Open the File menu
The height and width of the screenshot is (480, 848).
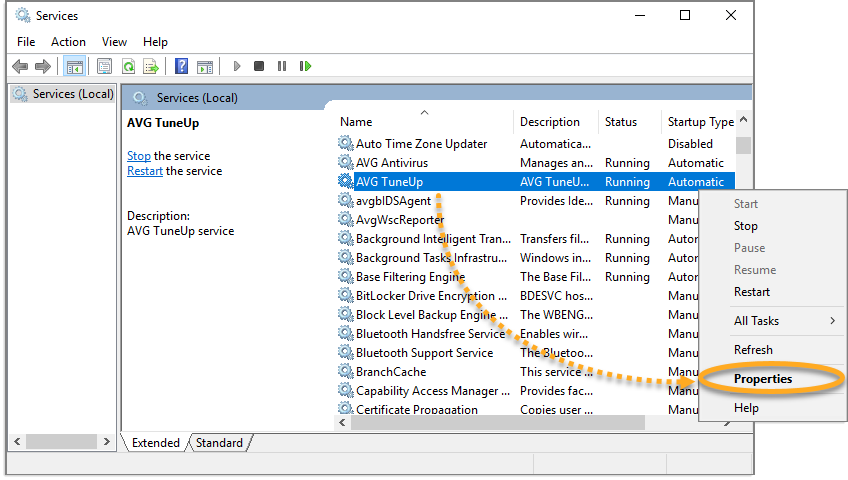26,42
